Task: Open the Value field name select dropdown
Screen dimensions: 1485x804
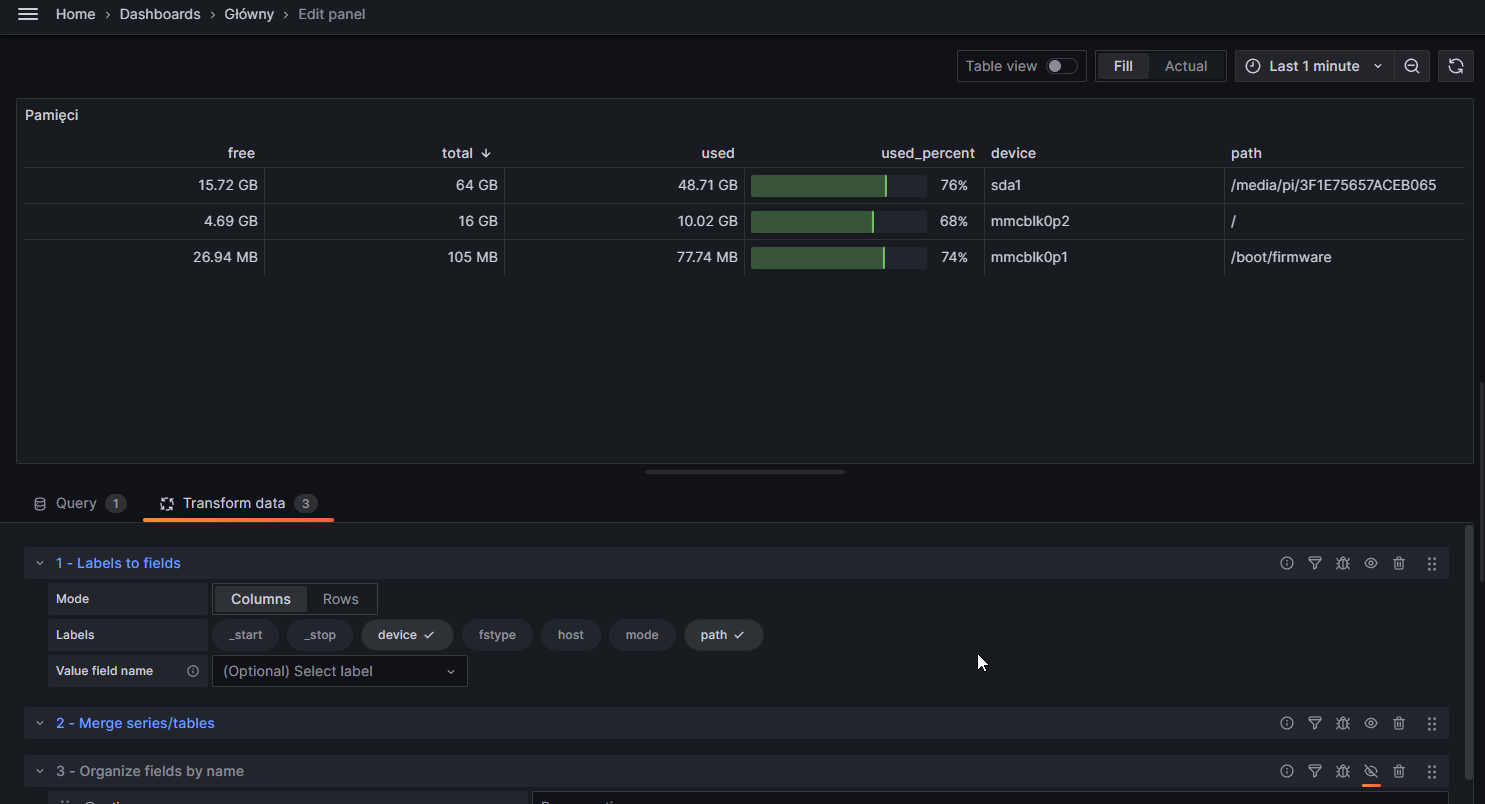Action: tap(340, 671)
